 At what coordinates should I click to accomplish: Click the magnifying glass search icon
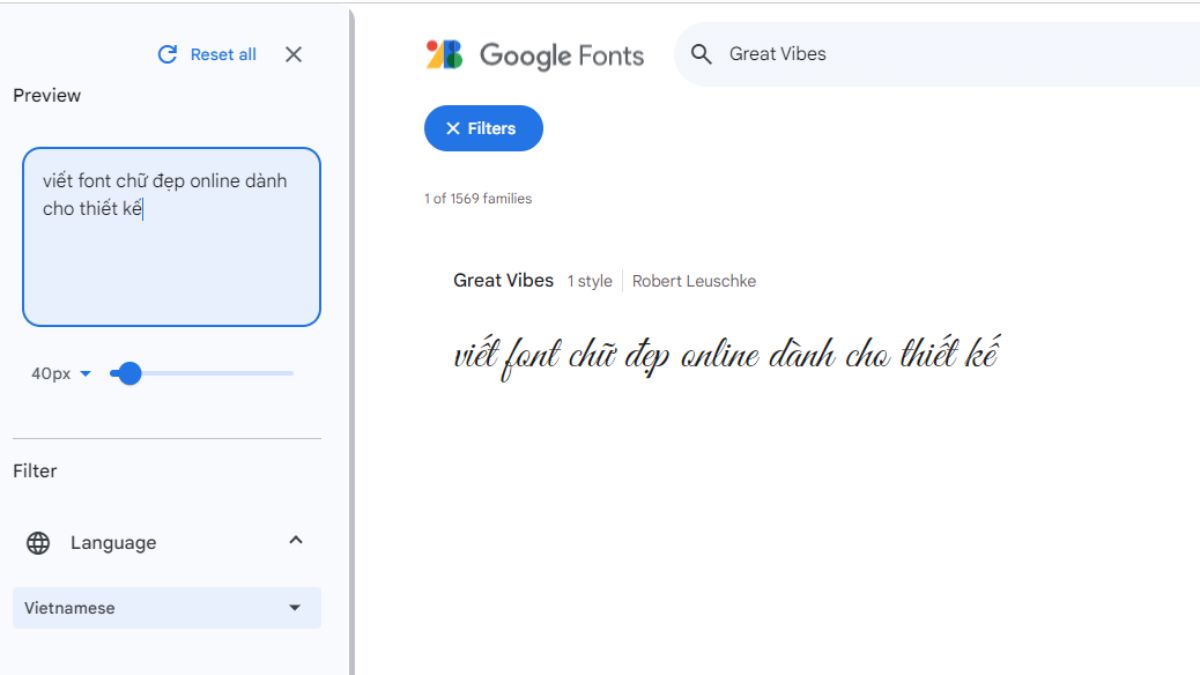(x=700, y=54)
